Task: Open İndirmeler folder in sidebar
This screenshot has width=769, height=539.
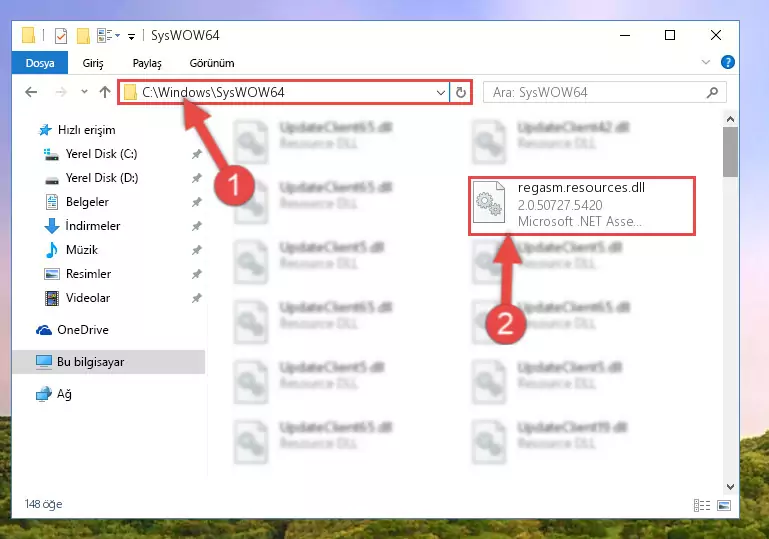Action: click(x=82, y=226)
